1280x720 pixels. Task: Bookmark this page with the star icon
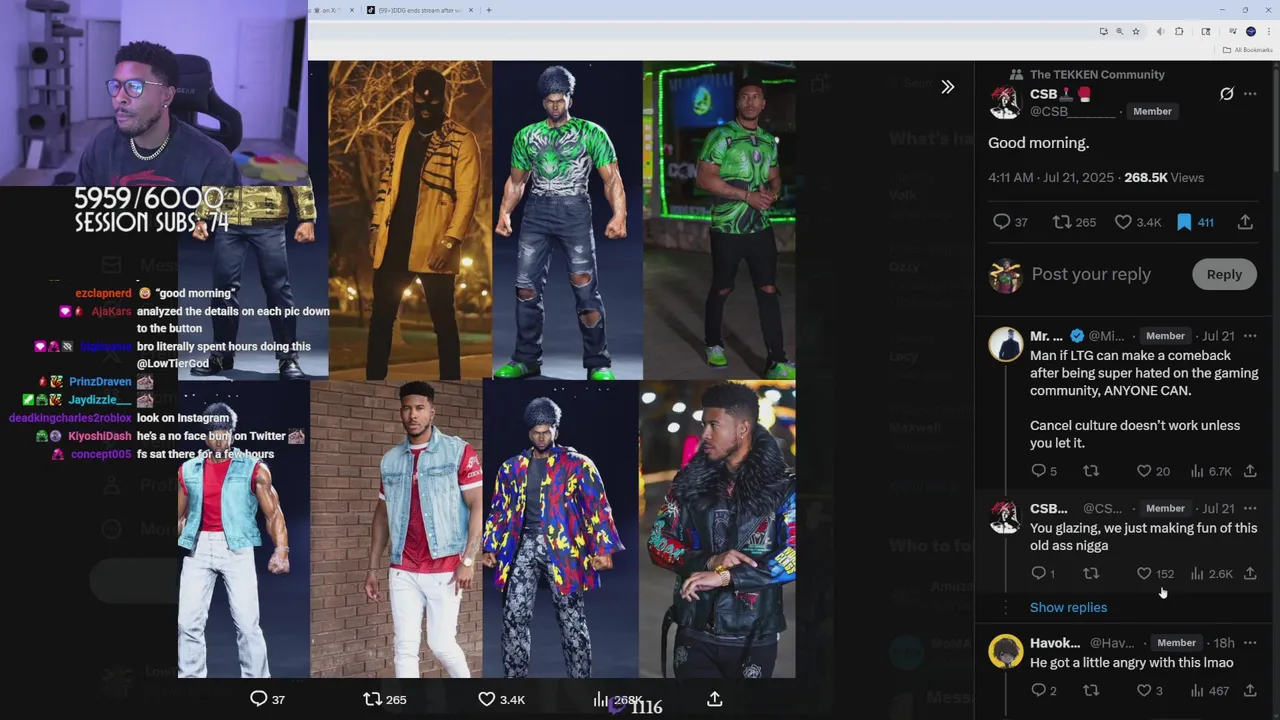[1136, 31]
